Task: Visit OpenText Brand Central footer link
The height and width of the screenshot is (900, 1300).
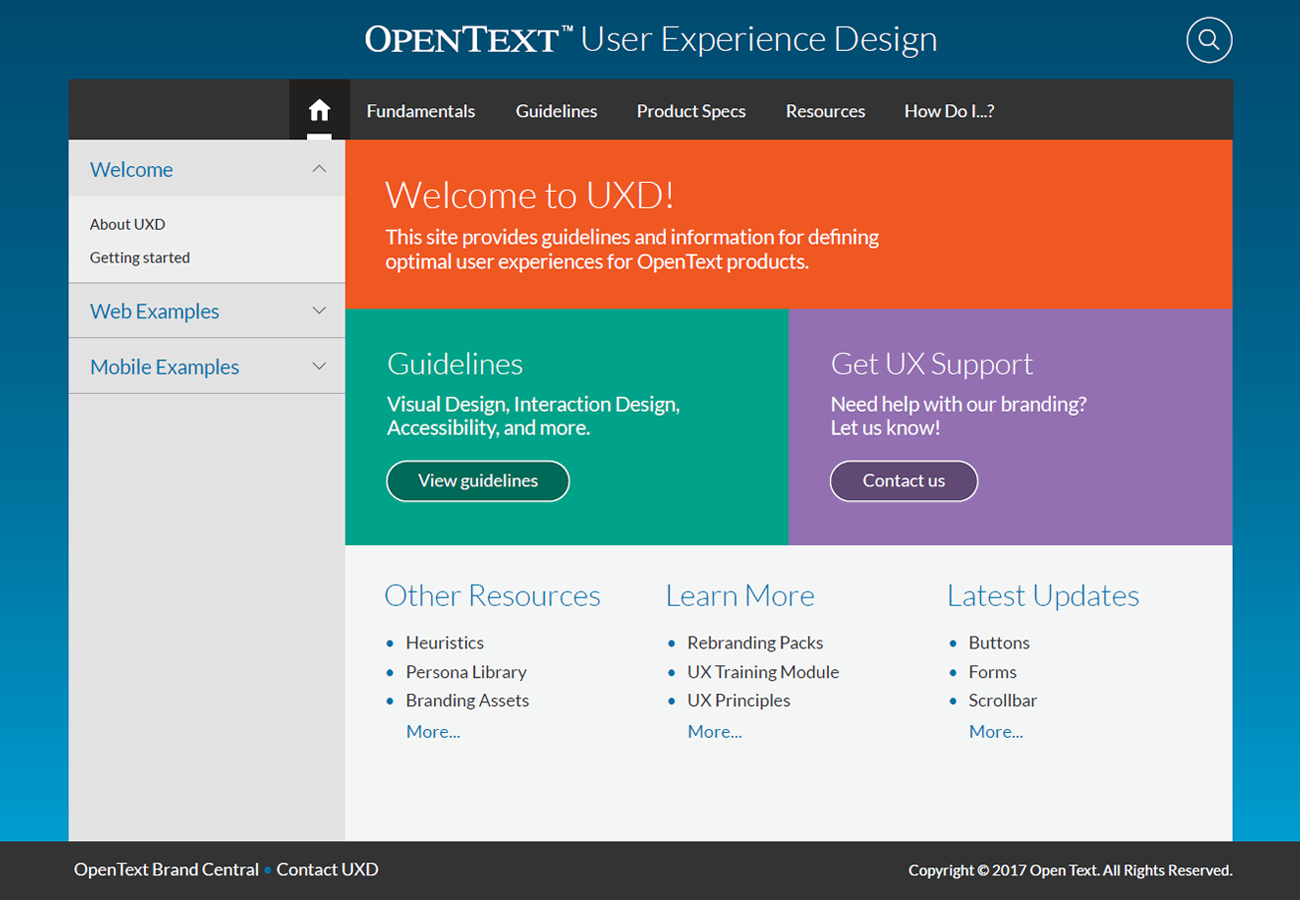Action: click(166, 870)
